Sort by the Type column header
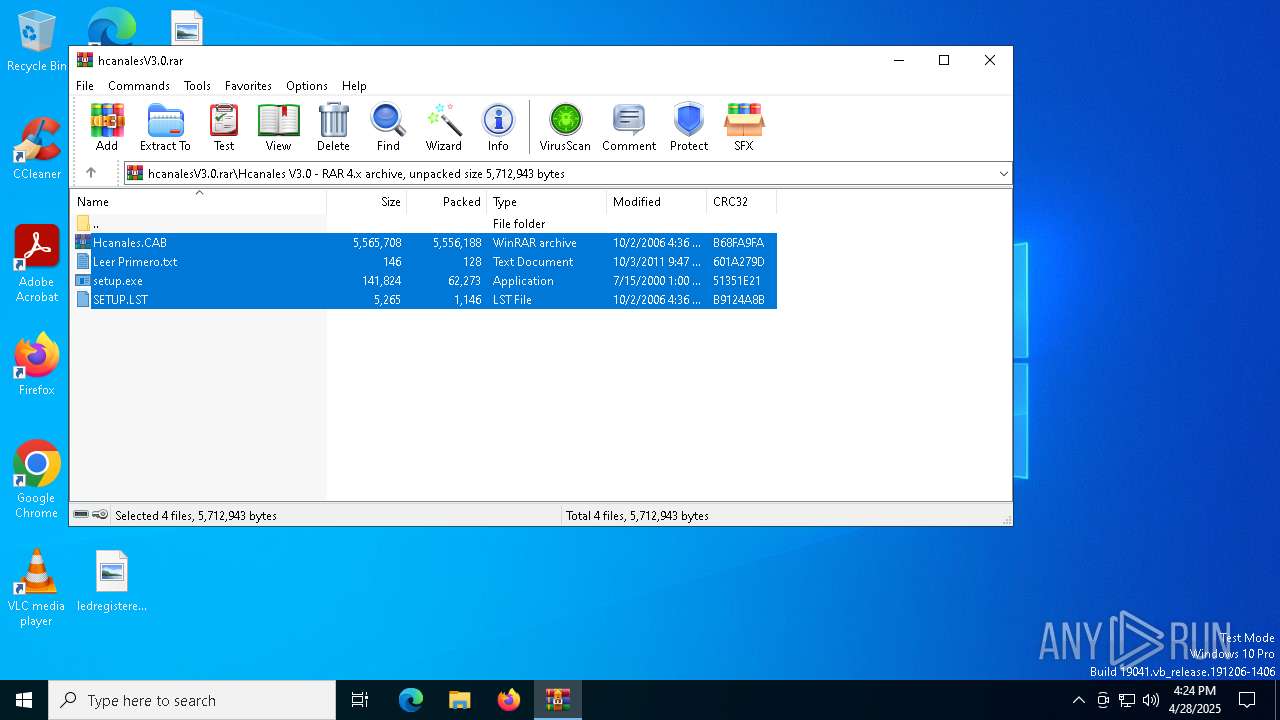This screenshot has width=1280, height=720. click(x=546, y=202)
